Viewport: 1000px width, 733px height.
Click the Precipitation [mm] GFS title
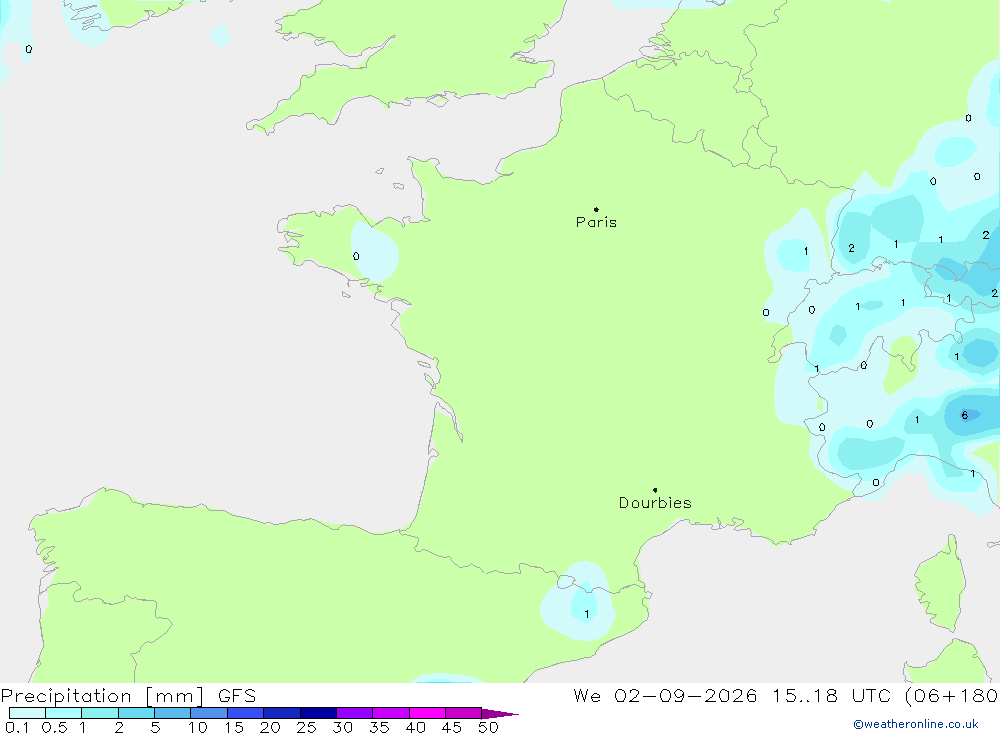pos(128,695)
